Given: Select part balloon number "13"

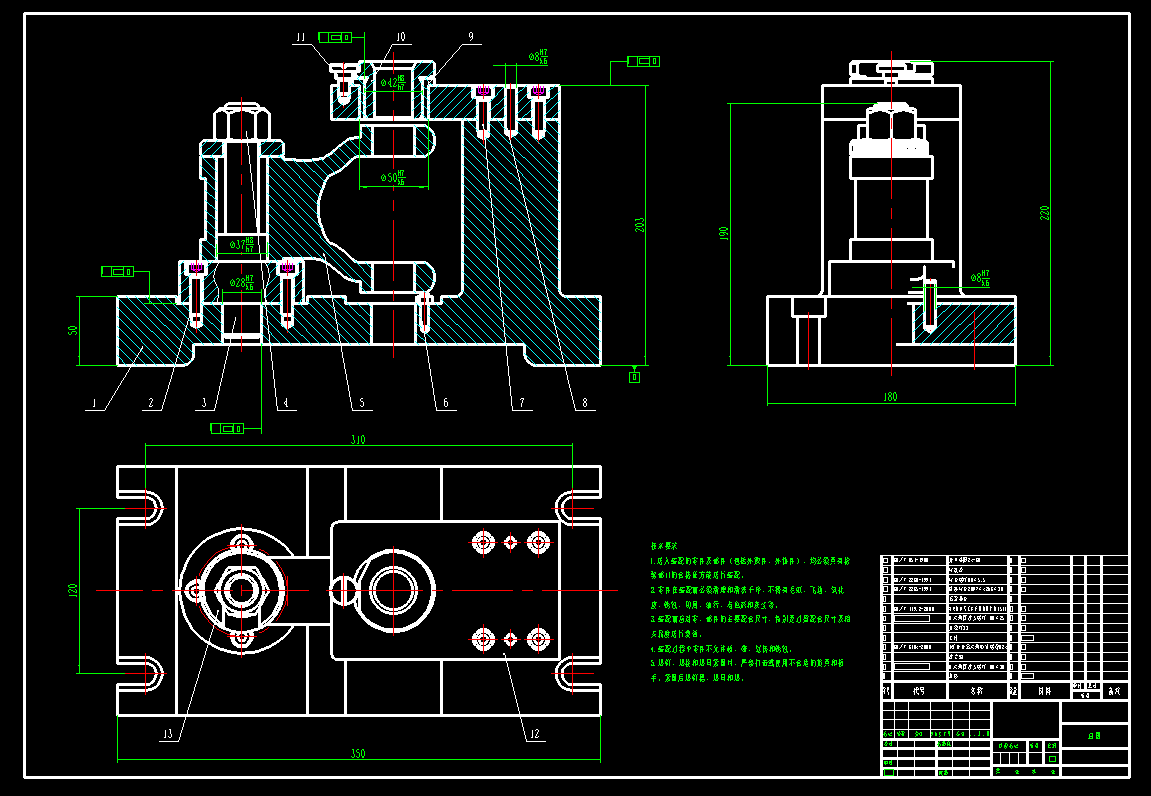Looking at the screenshot, I should [167, 734].
